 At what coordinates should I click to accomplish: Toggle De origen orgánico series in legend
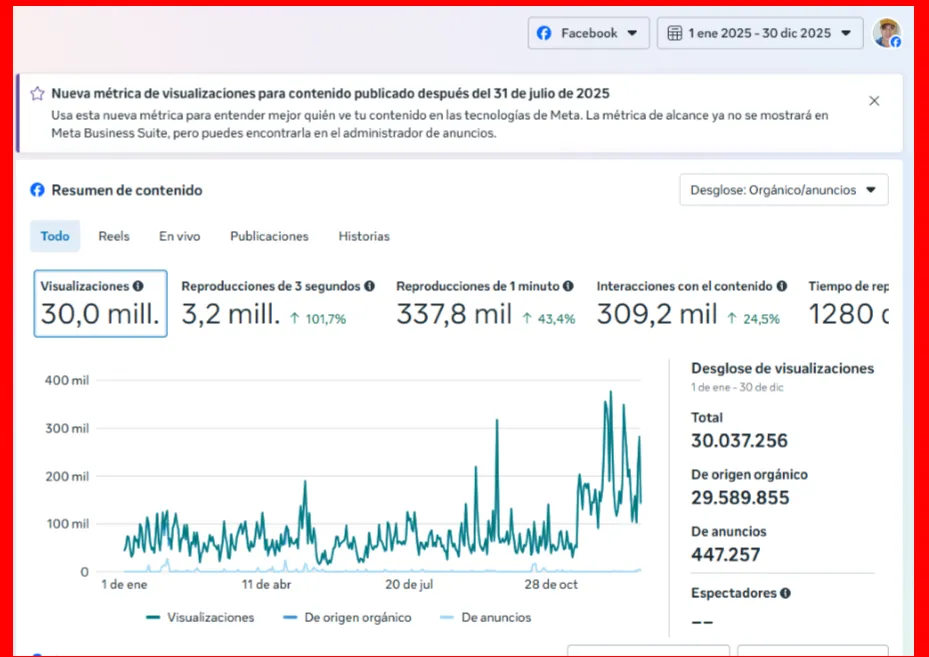click(x=346, y=617)
